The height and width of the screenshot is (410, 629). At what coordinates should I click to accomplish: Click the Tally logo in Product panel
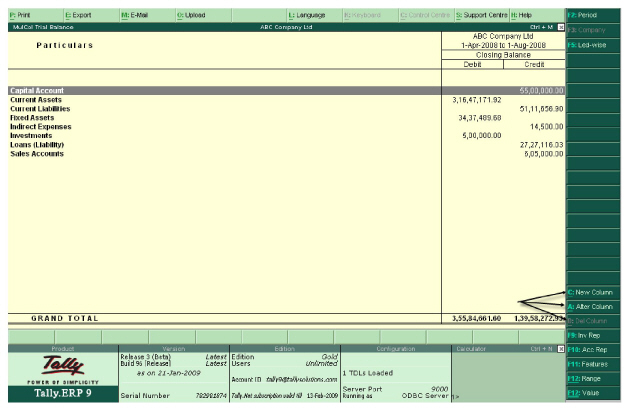click(x=63, y=365)
